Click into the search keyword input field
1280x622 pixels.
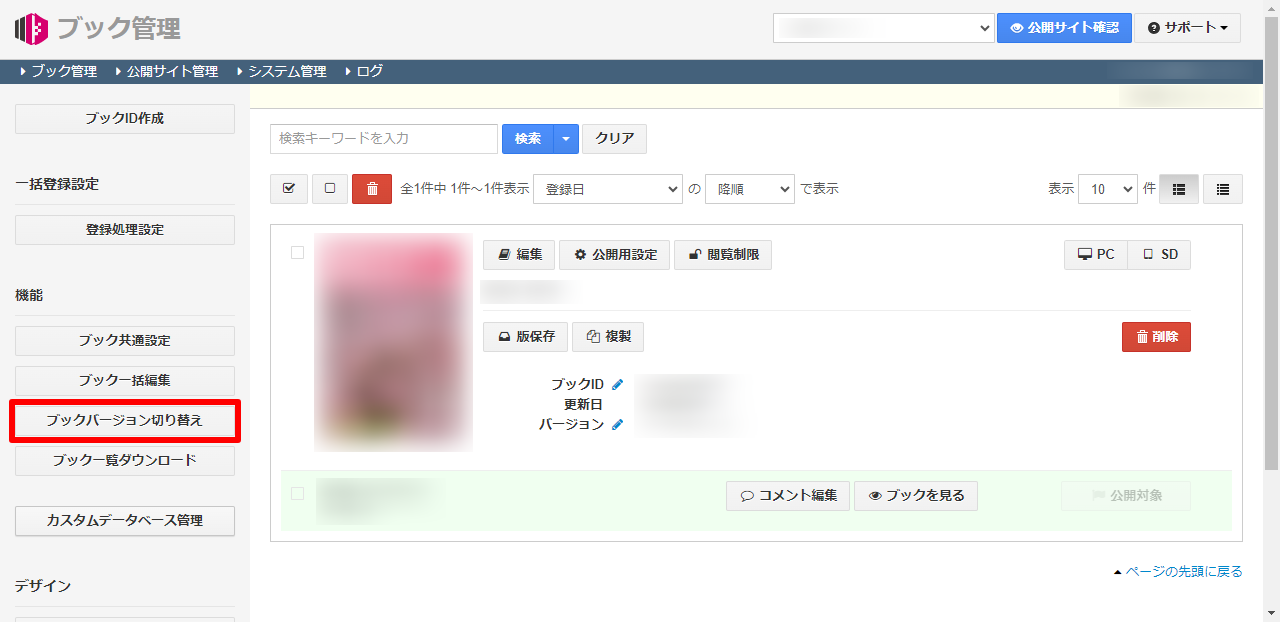point(383,139)
